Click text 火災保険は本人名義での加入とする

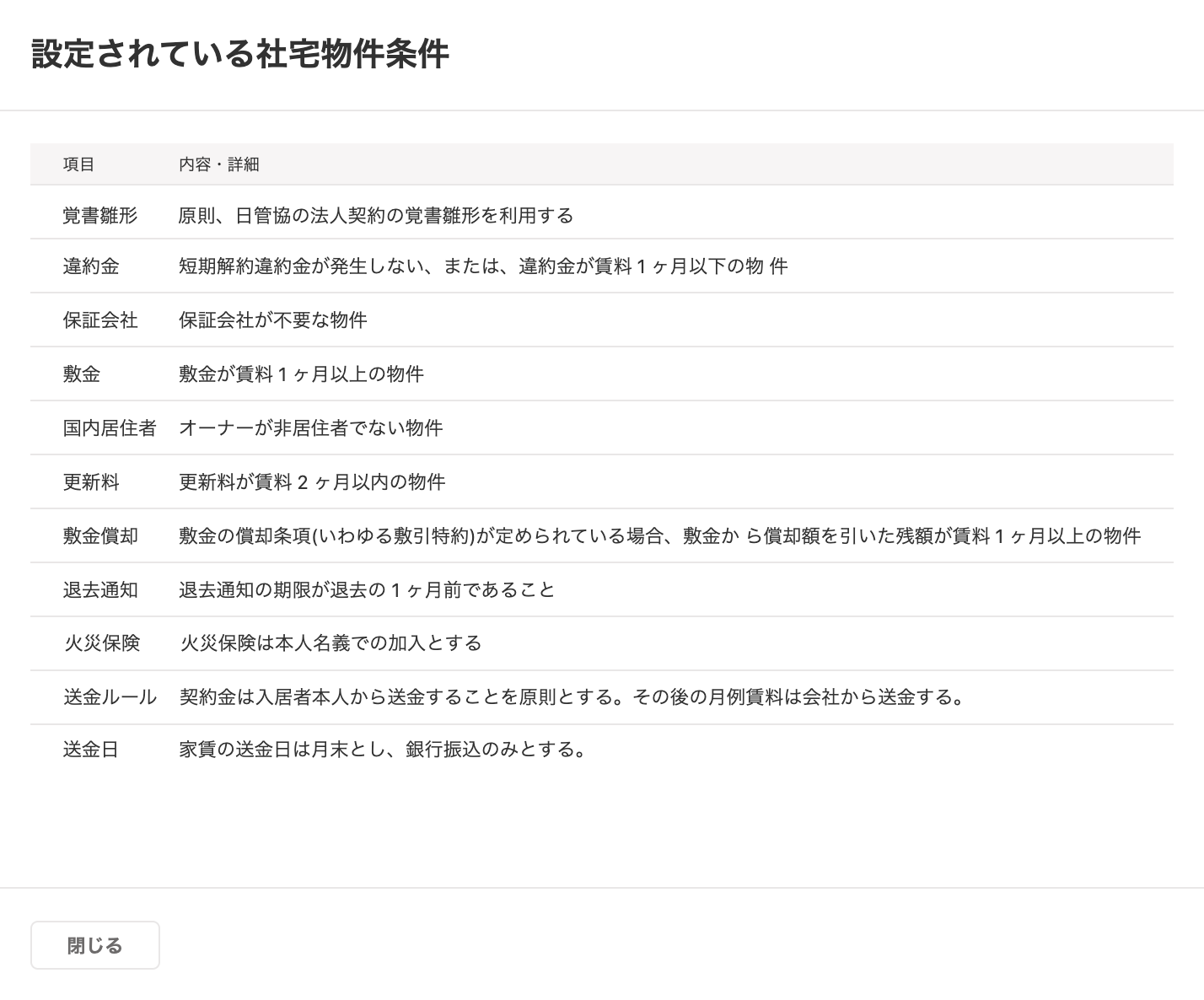[x=331, y=643]
